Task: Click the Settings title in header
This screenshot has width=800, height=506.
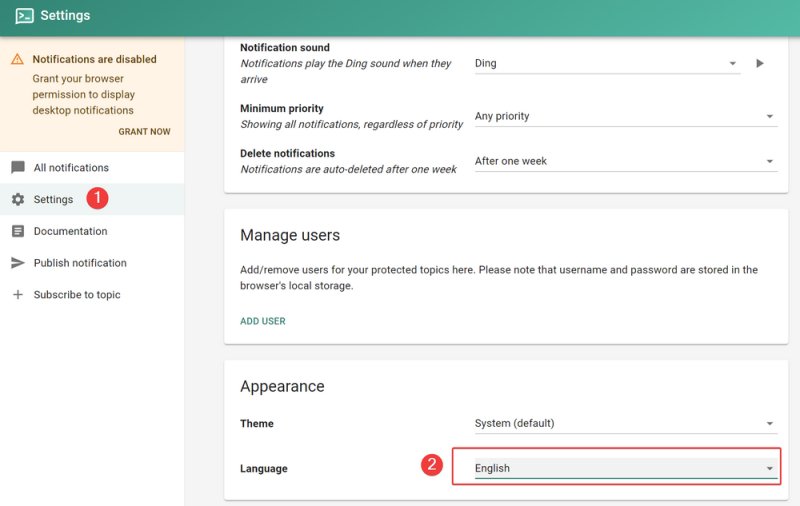Action: 65,16
